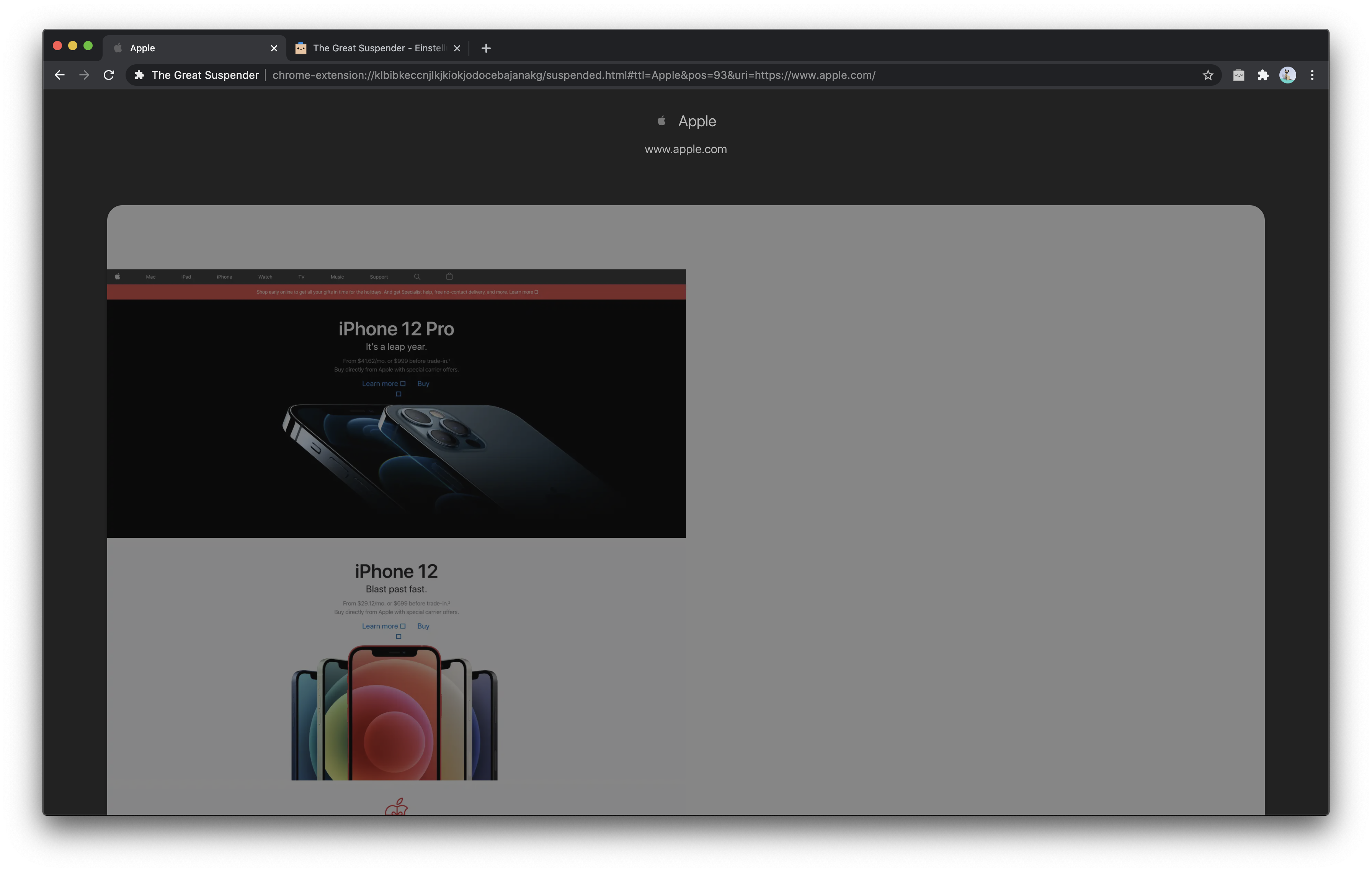Click the red holiday shopping banner text

click(x=397, y=292)
